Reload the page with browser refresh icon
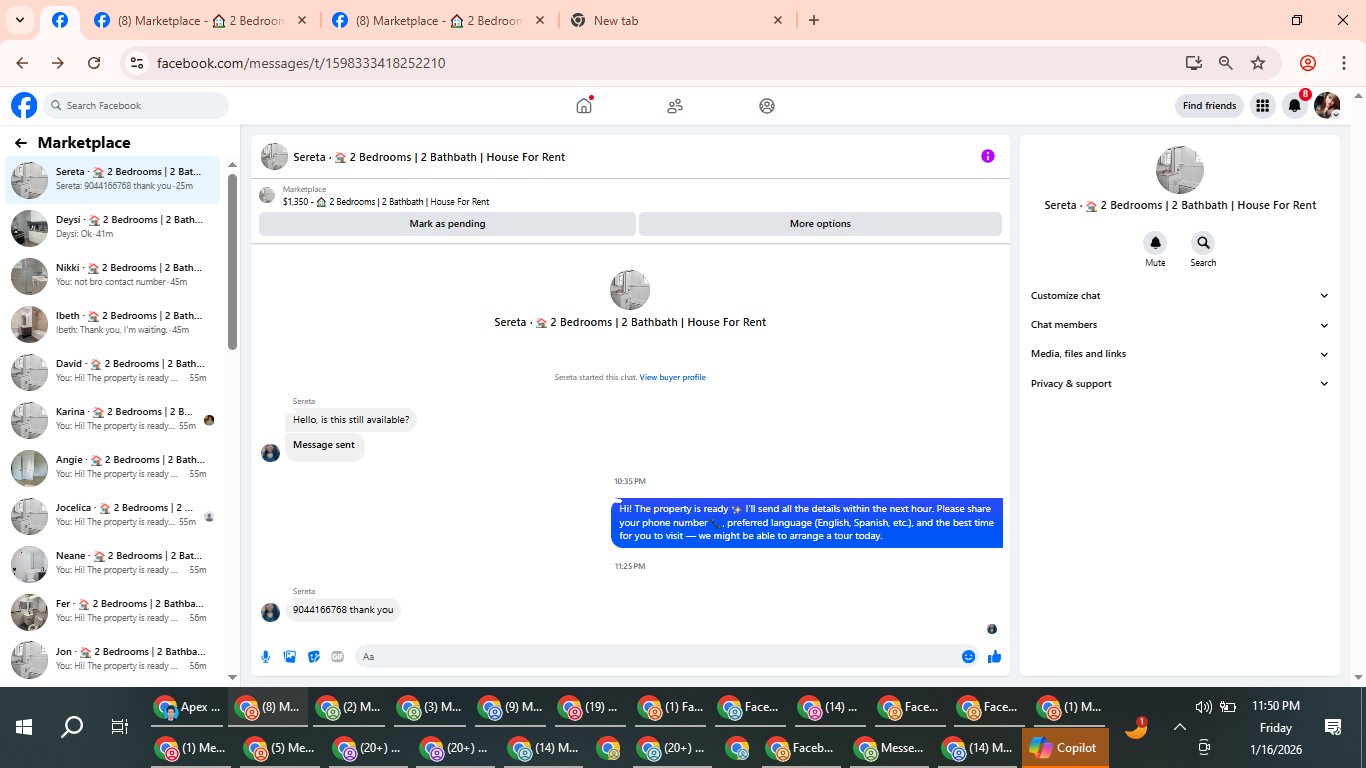1366x768 pixels. (x=94, y=63)
